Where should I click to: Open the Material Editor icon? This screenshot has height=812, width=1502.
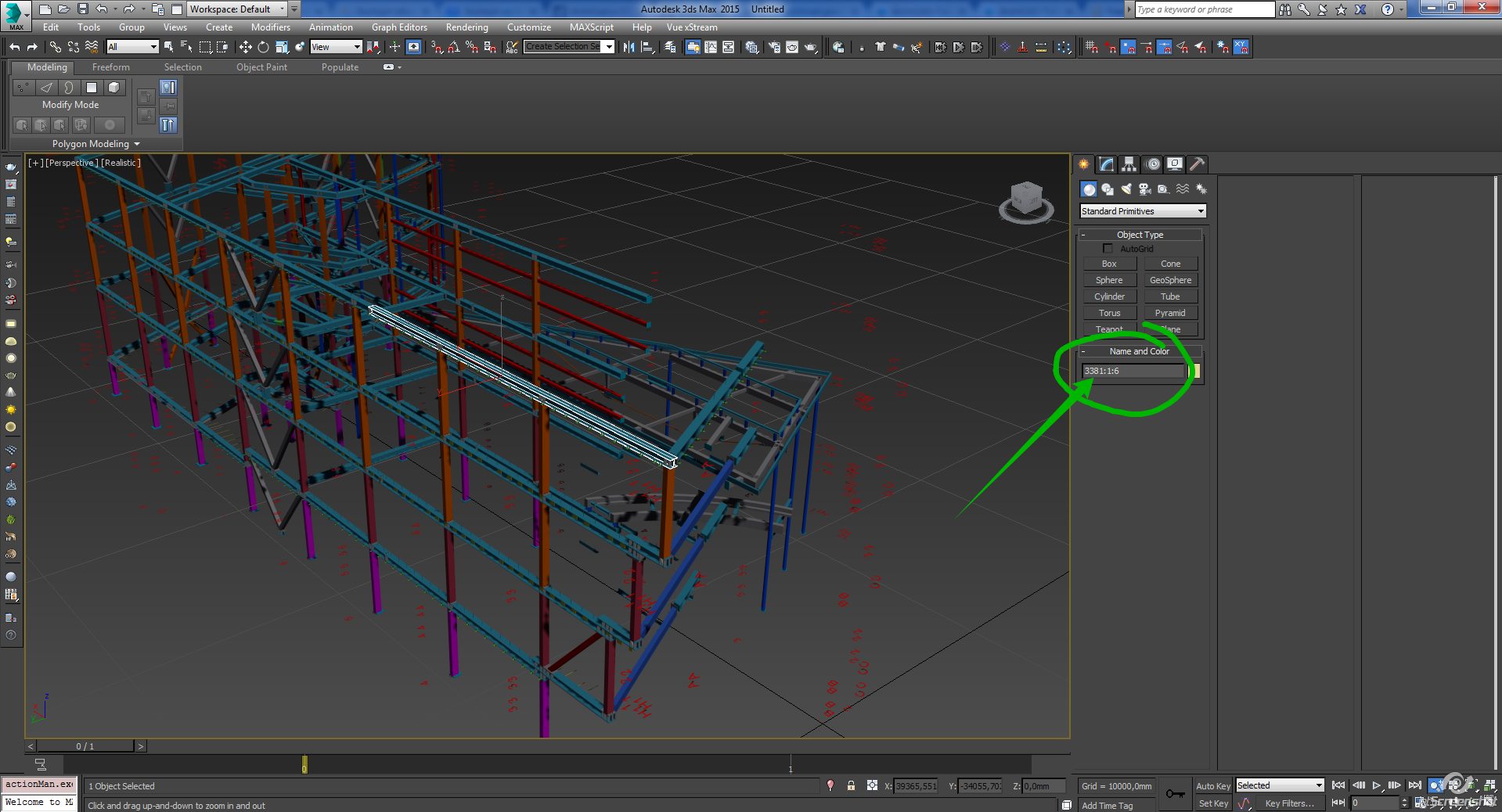click(752, 47)
